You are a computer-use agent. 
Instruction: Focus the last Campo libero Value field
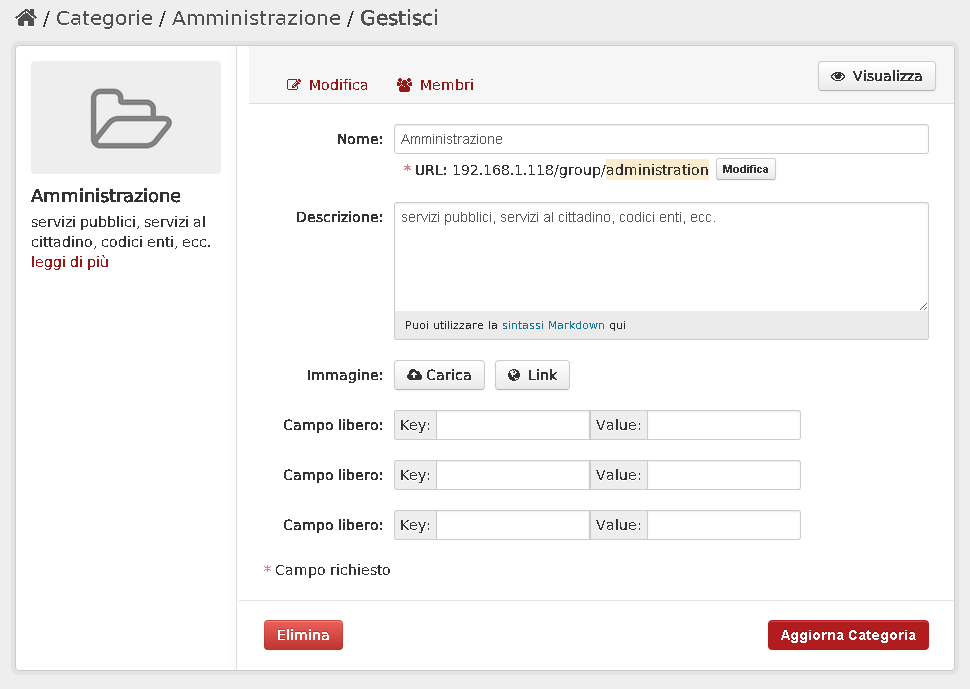[x=724, y=525]
